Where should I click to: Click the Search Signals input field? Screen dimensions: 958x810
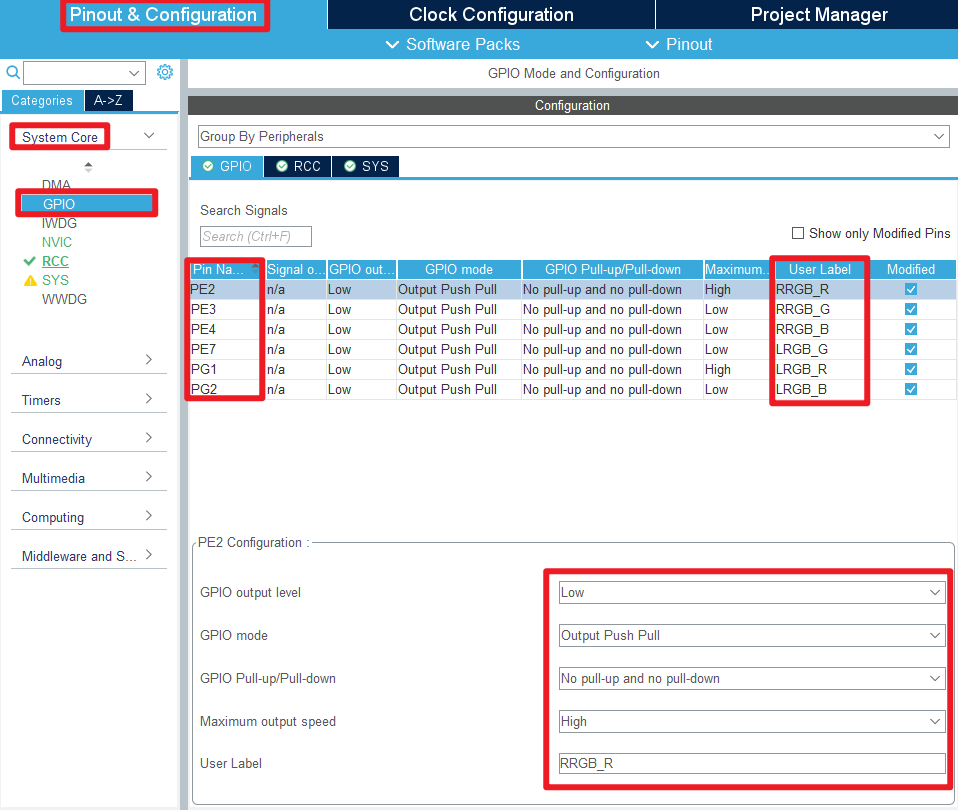pyautogui.click(x=255, y=236)
